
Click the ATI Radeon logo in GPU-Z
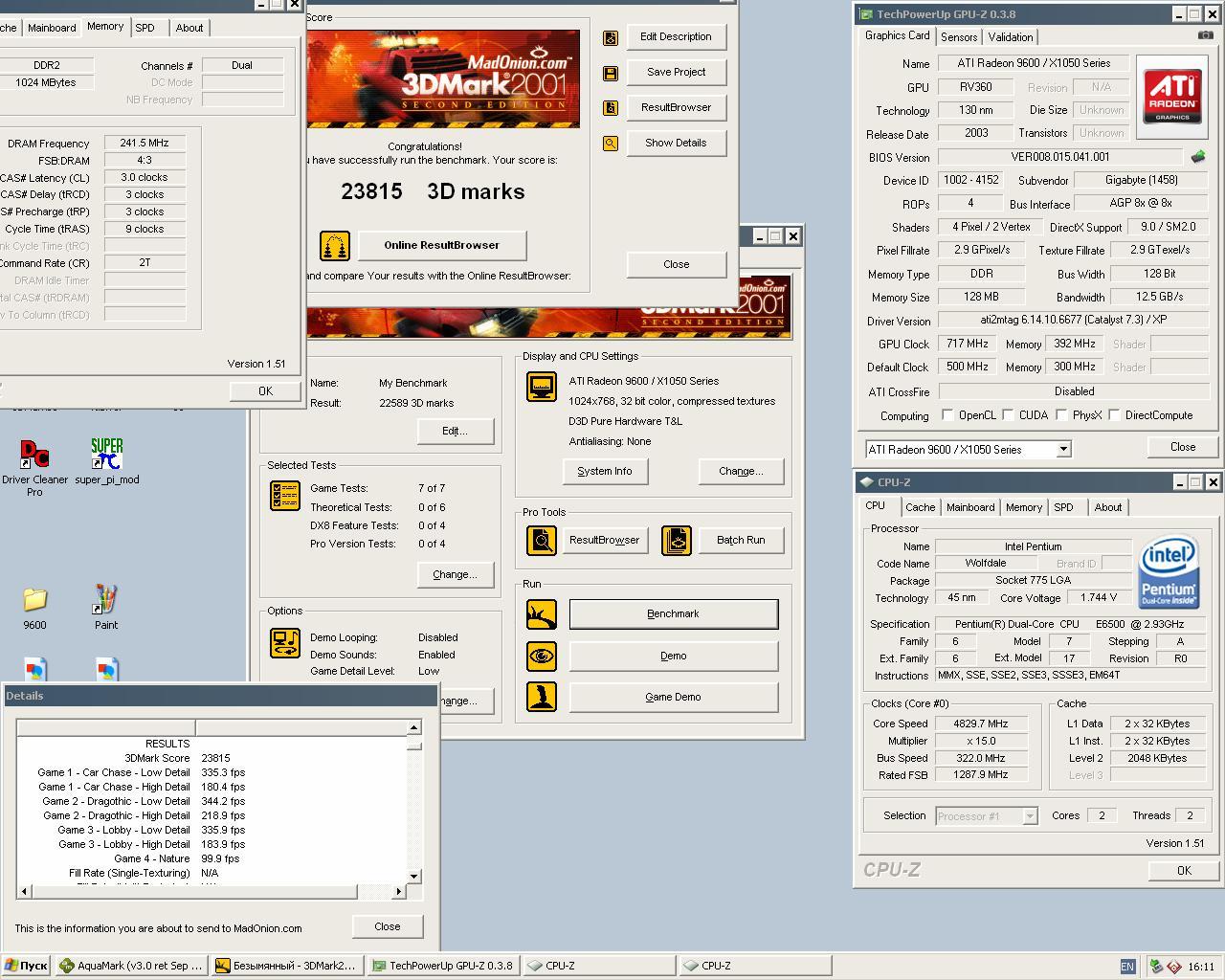1172,96
